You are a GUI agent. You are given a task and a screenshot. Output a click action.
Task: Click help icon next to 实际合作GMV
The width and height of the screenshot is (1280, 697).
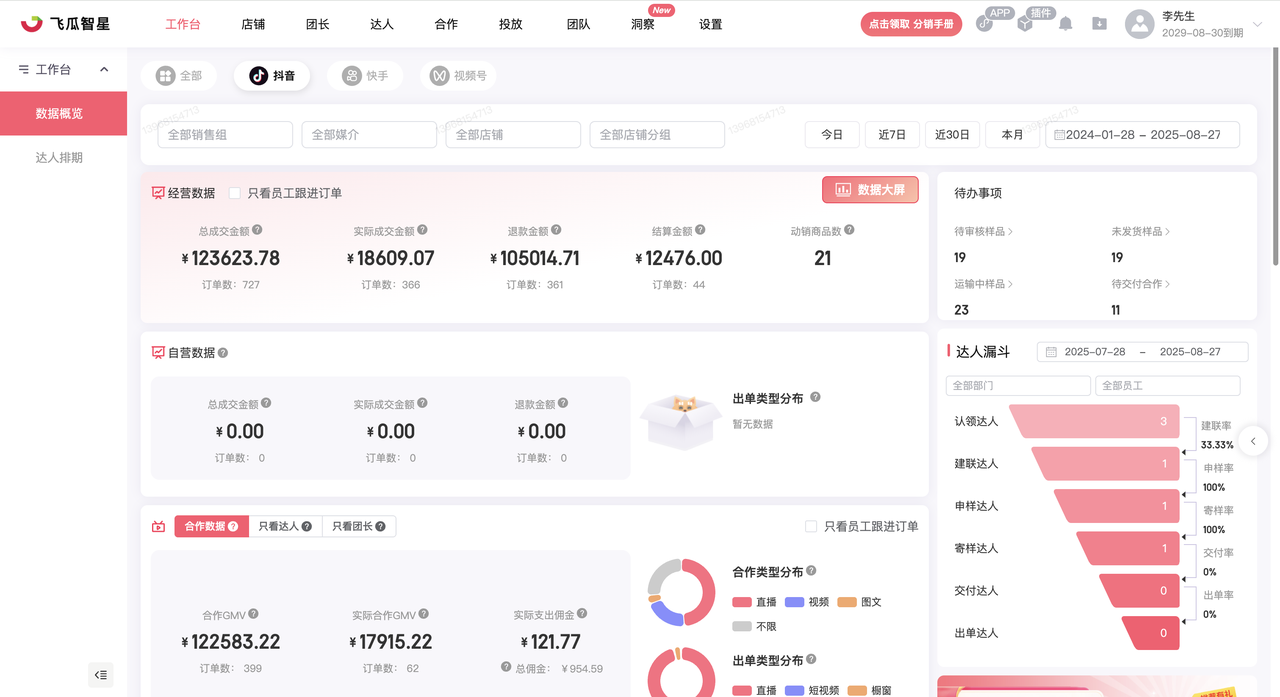tap(422, 614)
